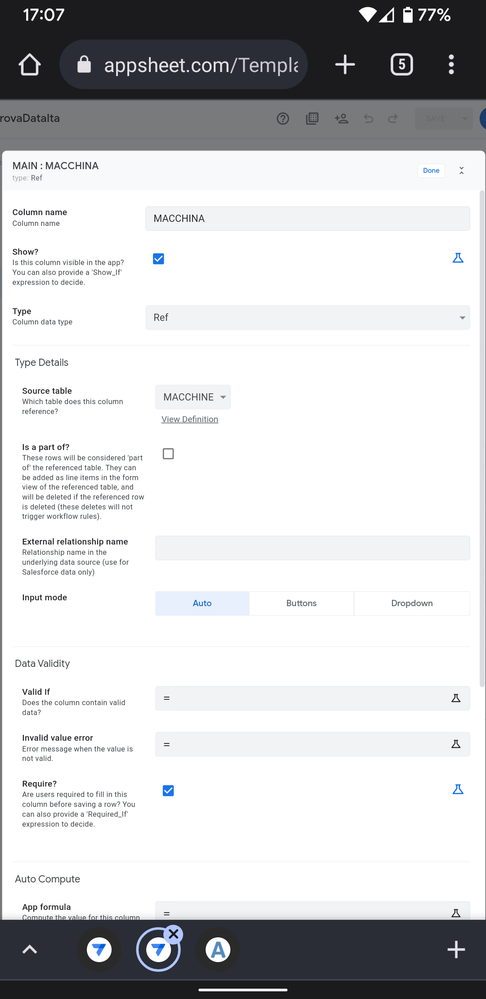This screenshot has height=999, width=486.
Task: Select Buttons input mode
Action: click(301, 603)
